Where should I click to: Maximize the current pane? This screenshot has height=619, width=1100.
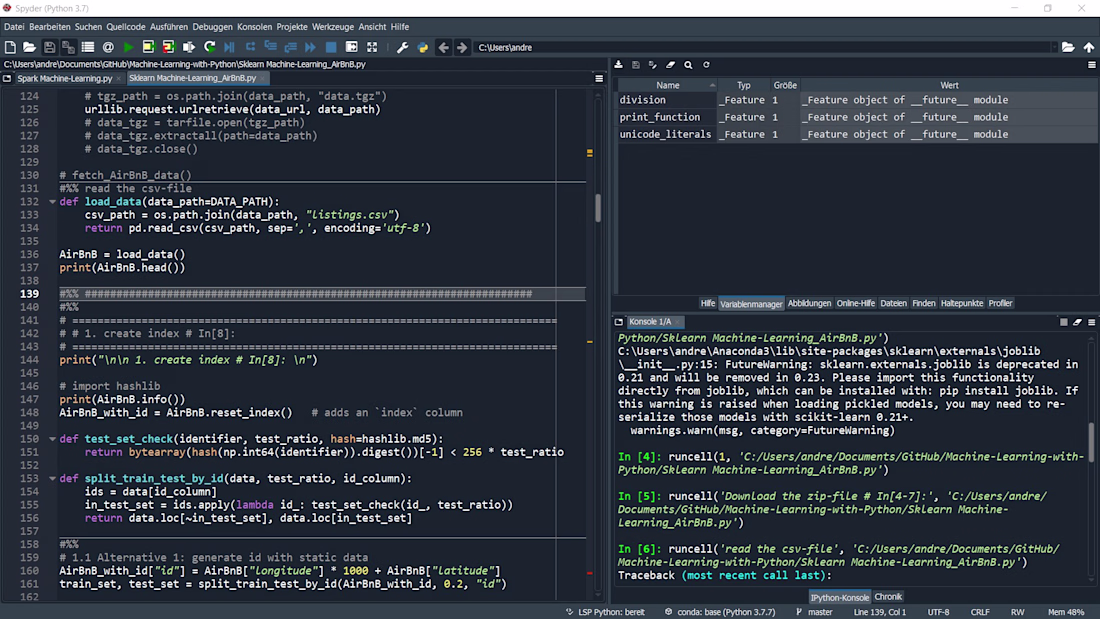[372, 47]
